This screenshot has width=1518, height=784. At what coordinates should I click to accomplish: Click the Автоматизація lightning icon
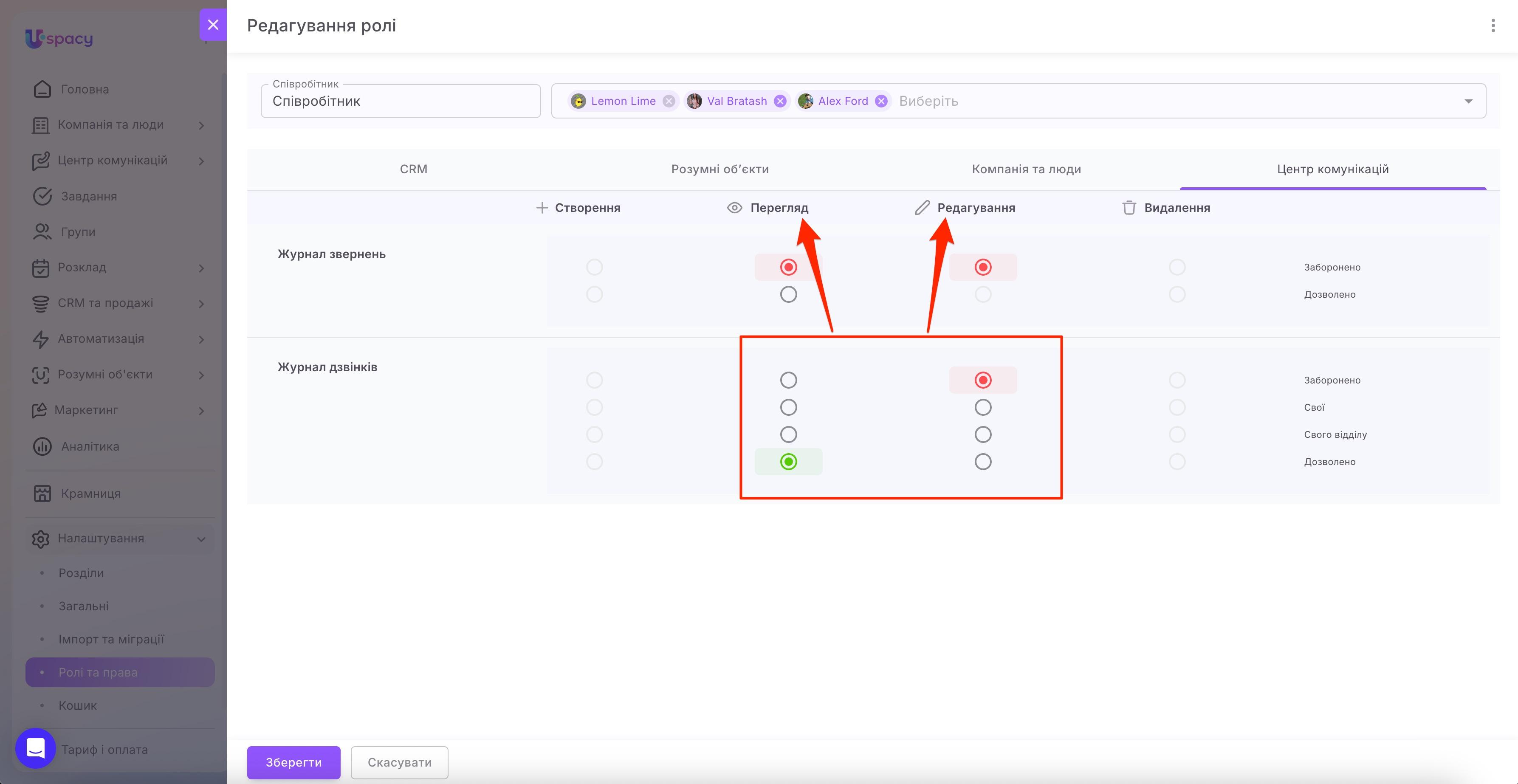point(40,338)
